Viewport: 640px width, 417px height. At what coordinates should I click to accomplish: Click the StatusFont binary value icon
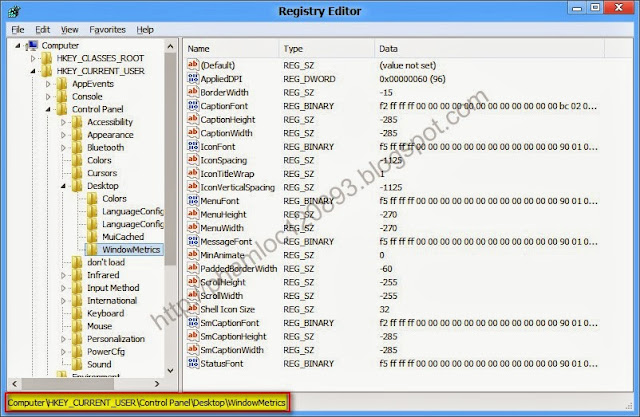tap(193, 363)
